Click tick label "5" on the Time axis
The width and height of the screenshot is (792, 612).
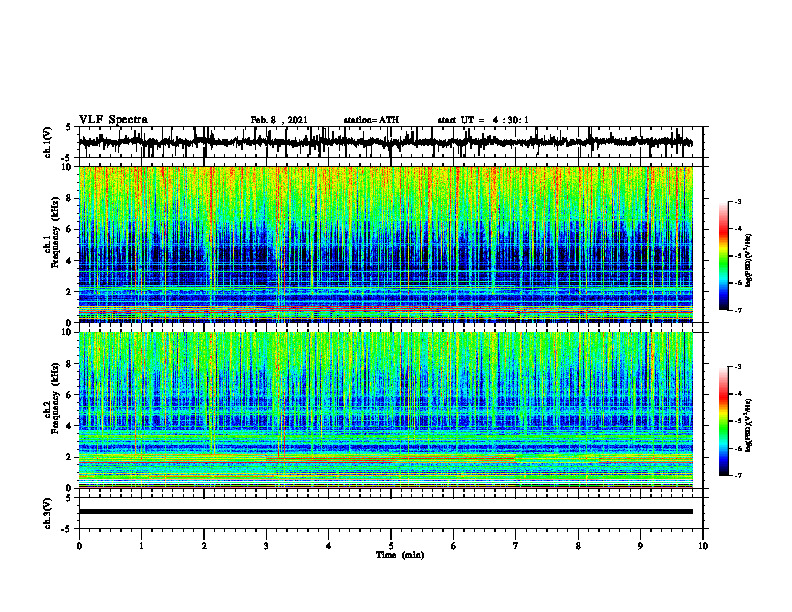click(391, 546)
